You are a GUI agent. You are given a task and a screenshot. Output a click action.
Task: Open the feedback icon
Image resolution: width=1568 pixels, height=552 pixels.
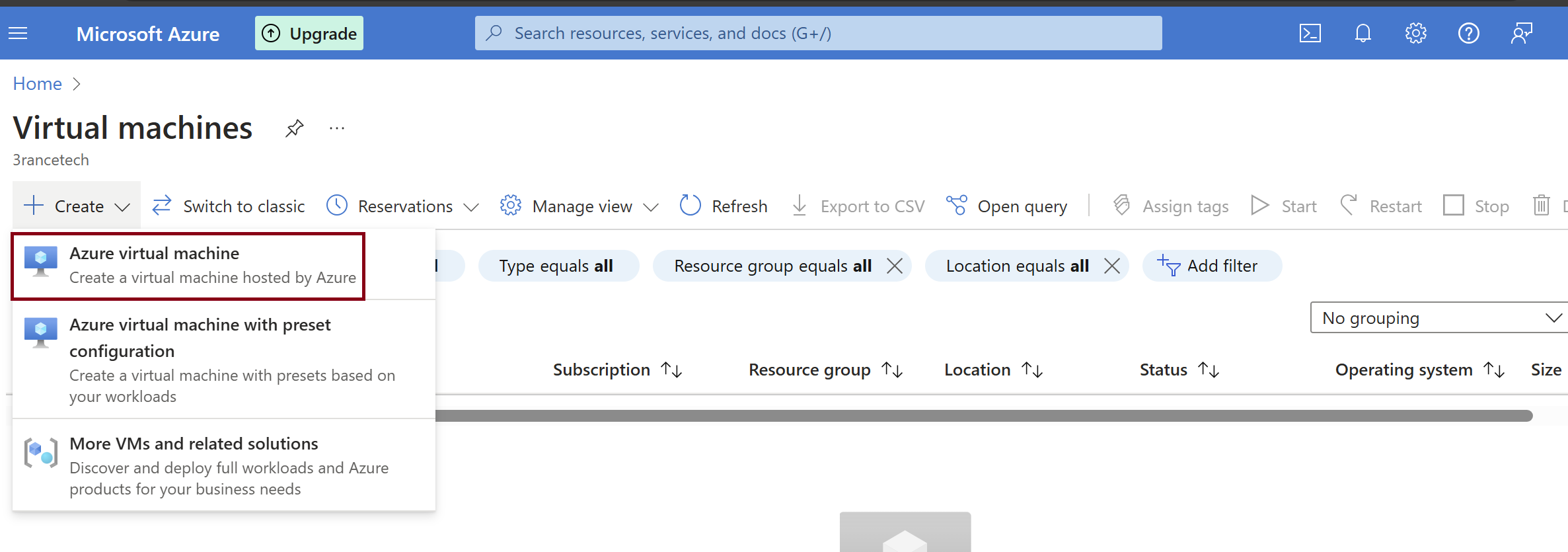(1521, 33)
